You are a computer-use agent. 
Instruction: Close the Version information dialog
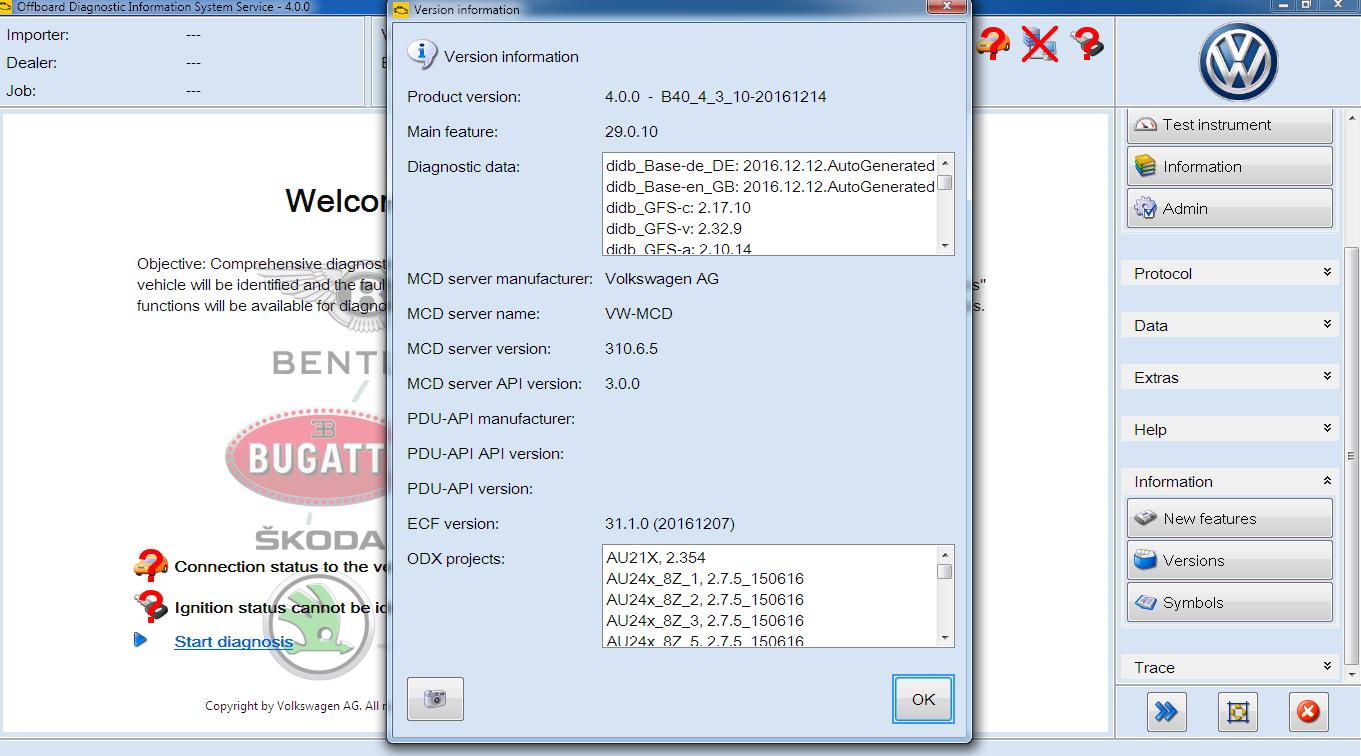[x=945, y=7]
